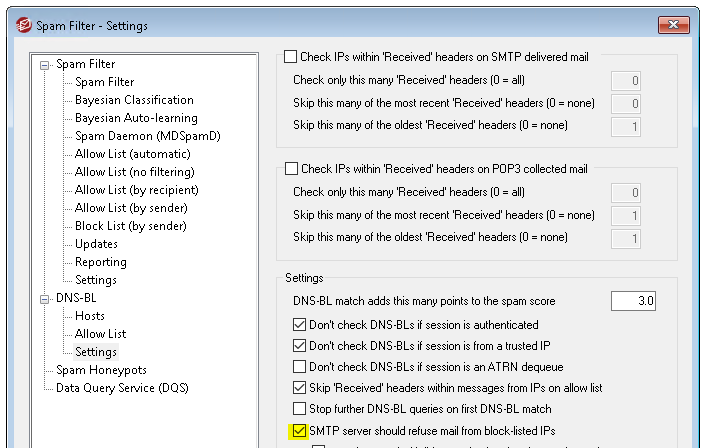The width and height of the screenshot is (711, 448).
Task: Select the Hosts item under DNS-BL
Action: click(x=90, y=316)
